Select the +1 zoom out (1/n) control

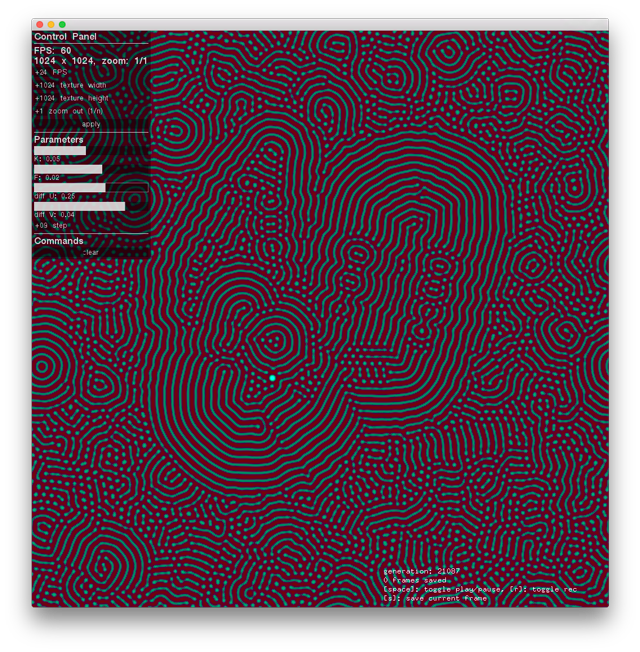click(x=68, y=111)
